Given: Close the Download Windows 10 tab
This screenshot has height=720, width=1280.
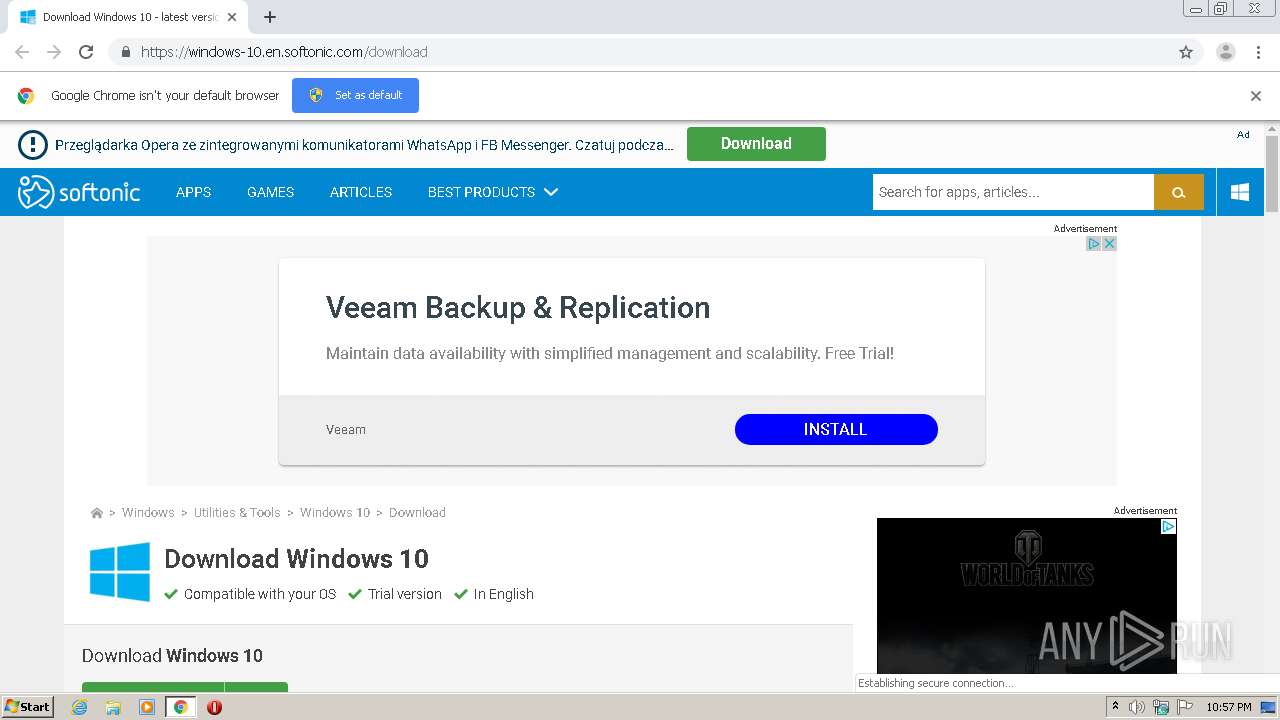Looking at the screenshot, I should coord(232,17).
